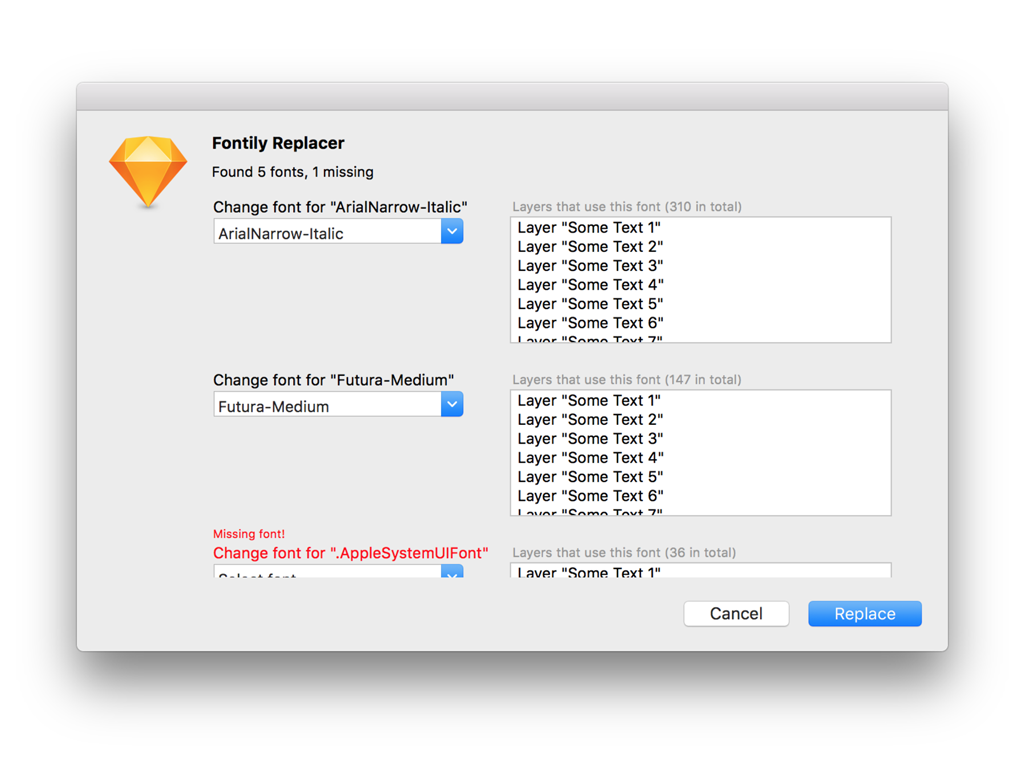Click the Futura-Medium combo box field
Viewport: 1024px width, 768px height.
click(x=338, y=404)
